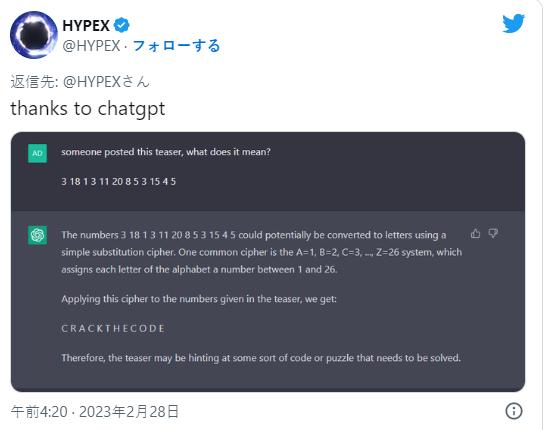
Task: Open HYPEX profile avatar image
Action: pyautogui.click(x=34, y=35)
